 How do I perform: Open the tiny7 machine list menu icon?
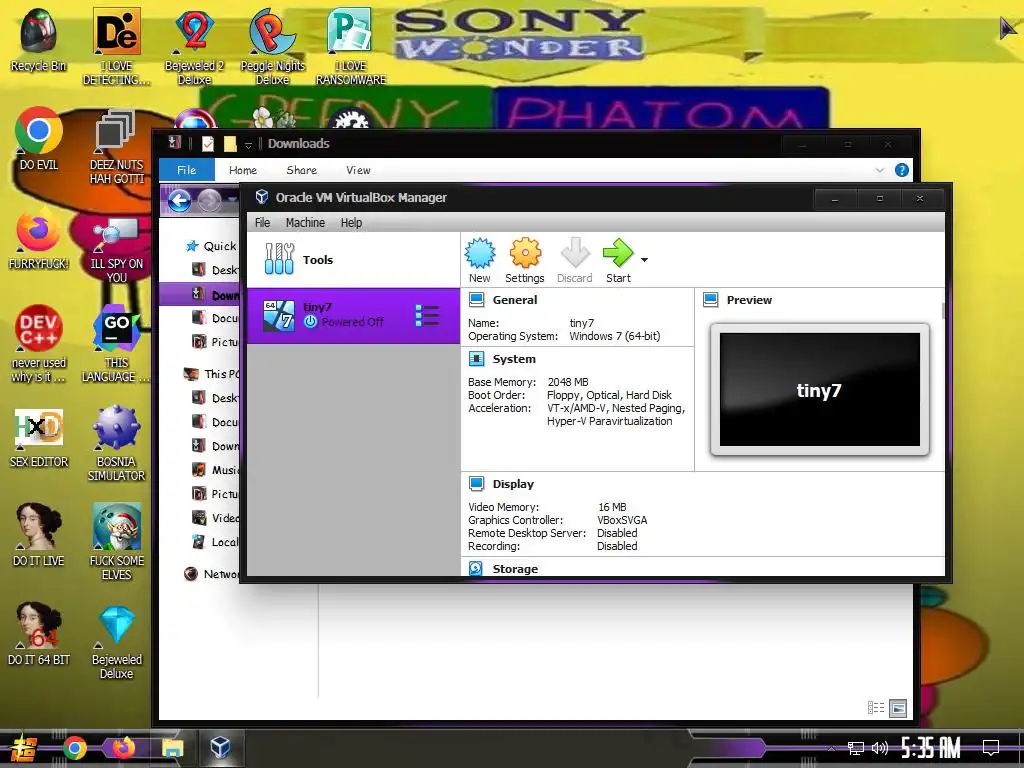427,315
